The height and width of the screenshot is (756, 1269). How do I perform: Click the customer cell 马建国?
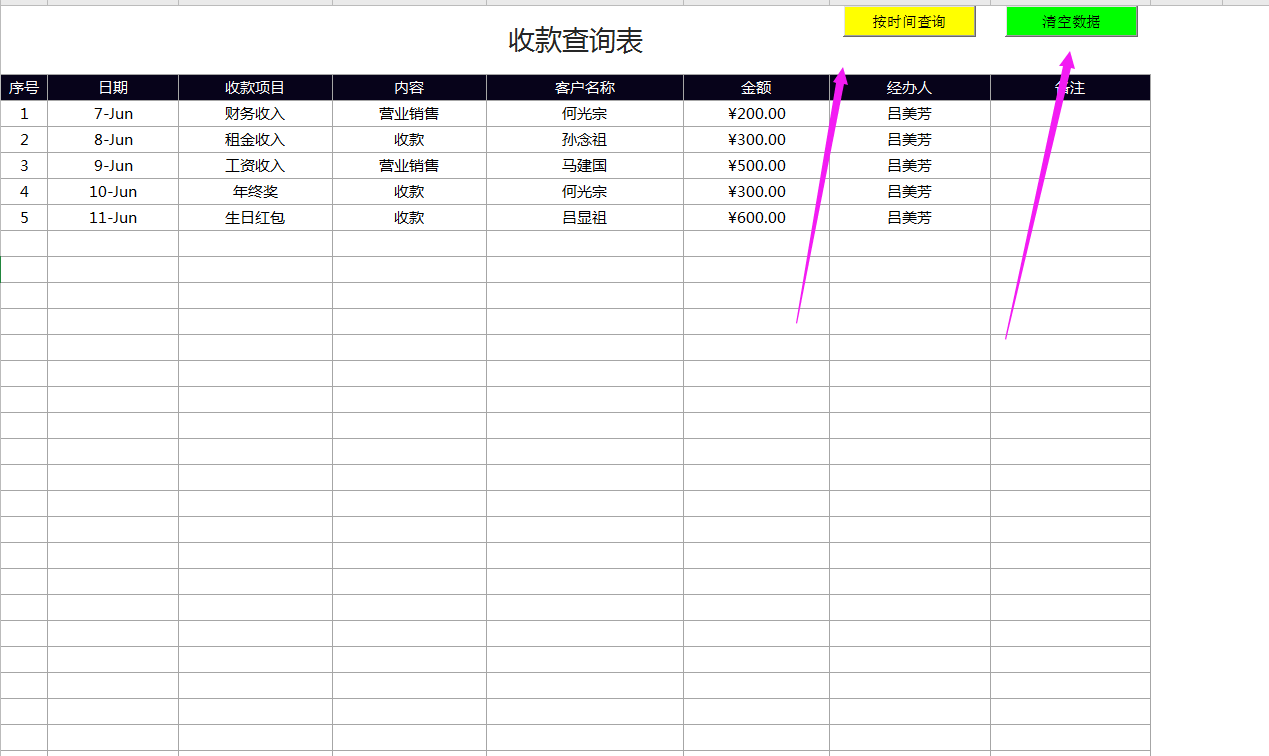tap(583, 165)
